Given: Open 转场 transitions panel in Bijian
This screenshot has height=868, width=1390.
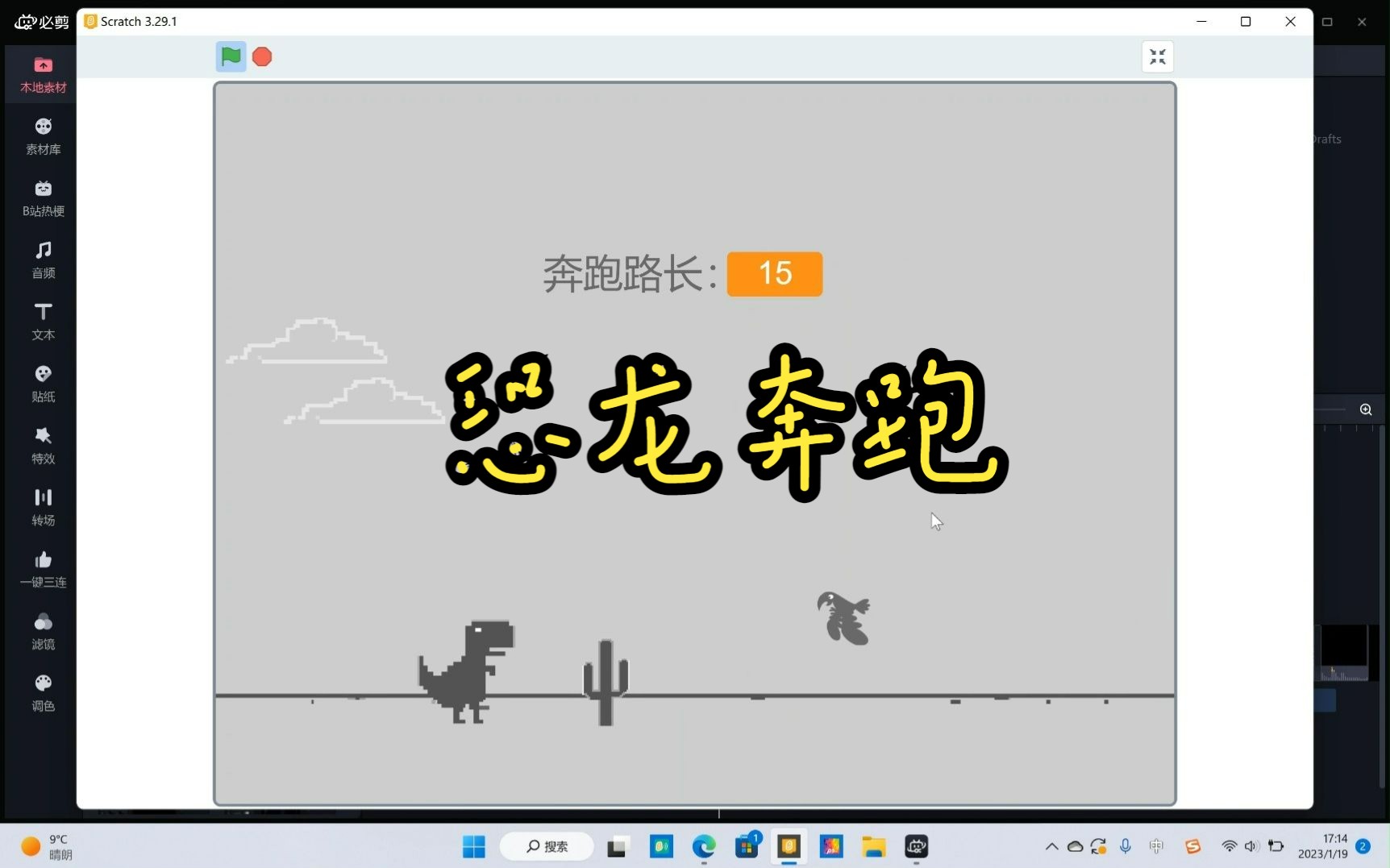Looking at the screenshot, I should (44, 509).
